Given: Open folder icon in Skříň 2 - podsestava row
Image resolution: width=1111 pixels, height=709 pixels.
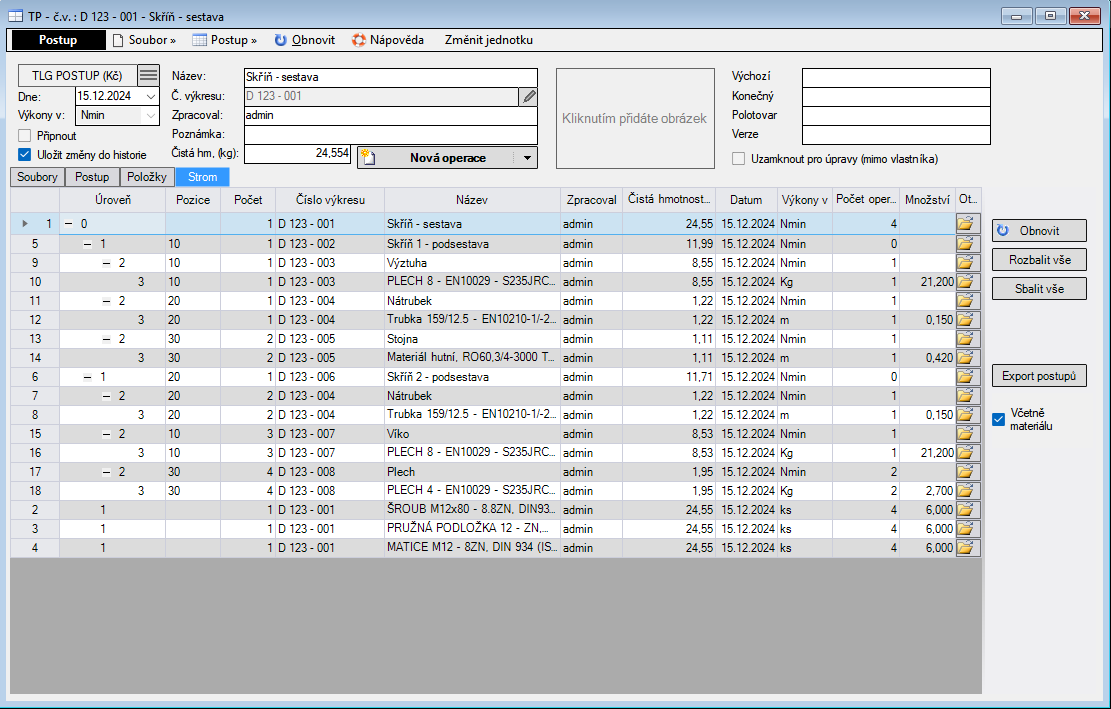Looking at the screenshot, I should (968, 377).
